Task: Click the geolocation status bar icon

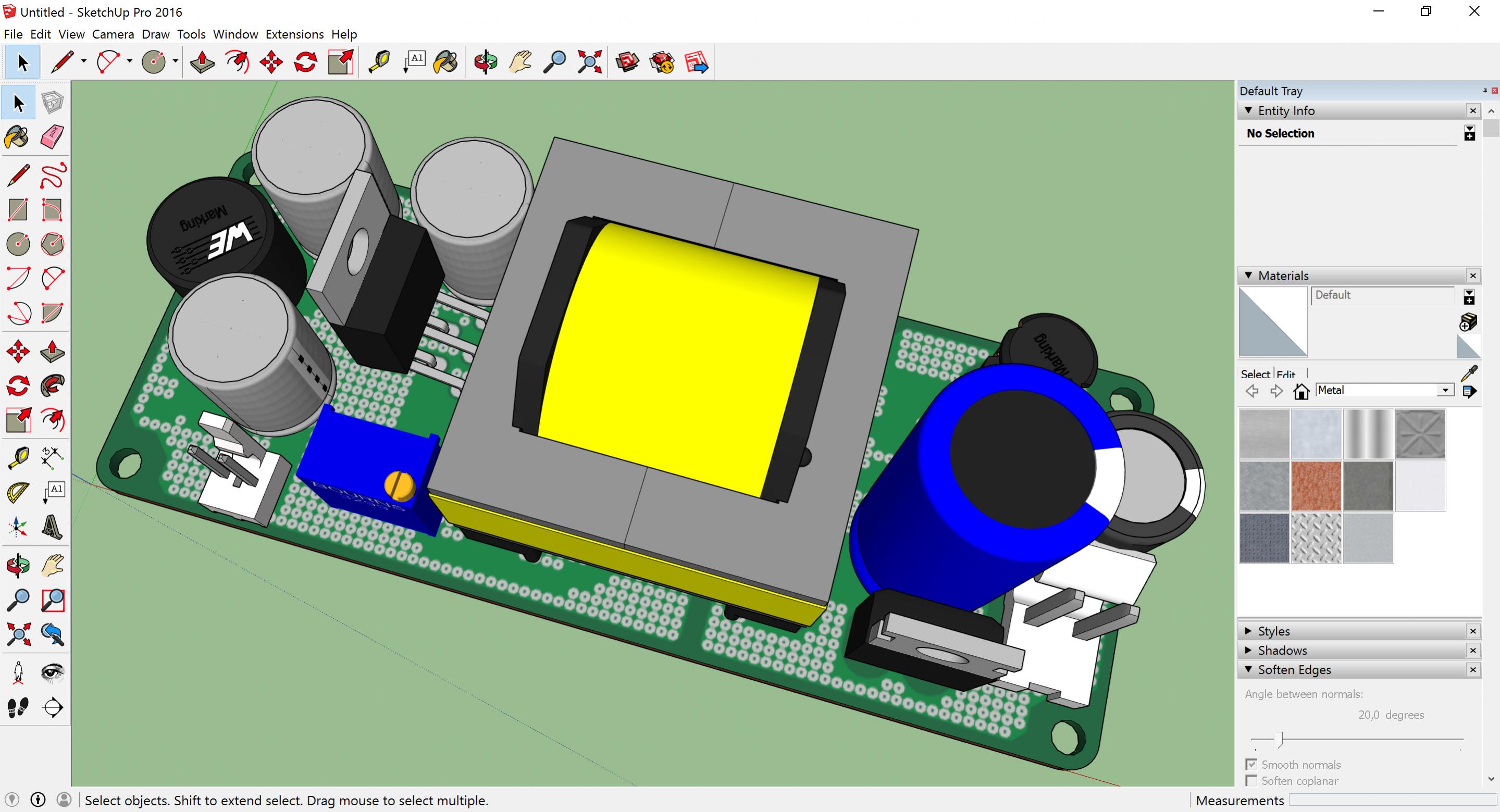Action: tap(11, 800)
